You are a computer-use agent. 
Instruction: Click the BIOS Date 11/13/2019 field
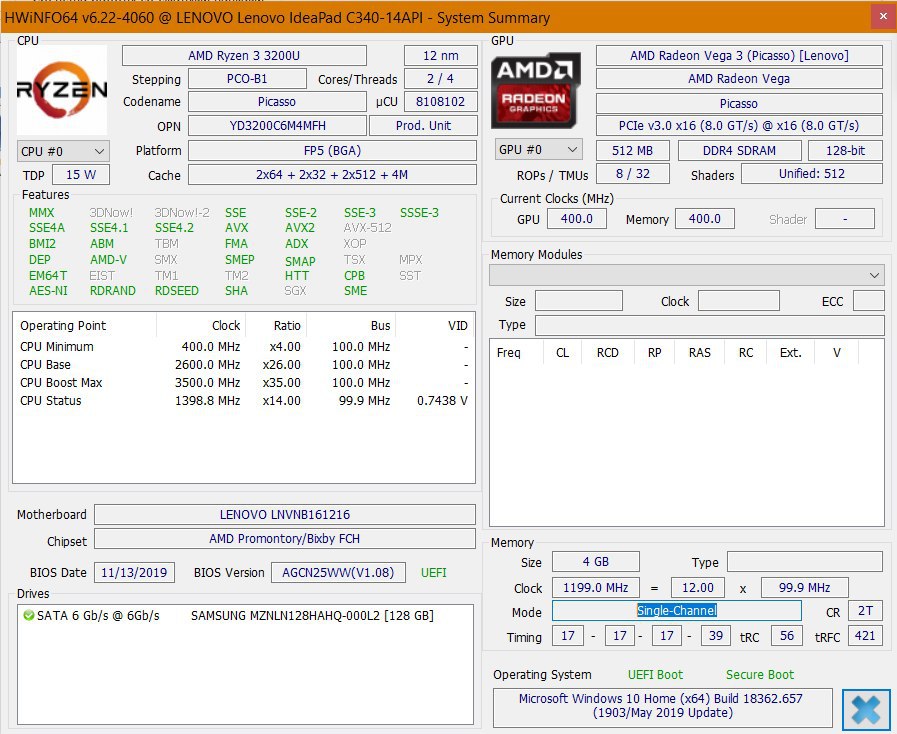[134, 573]
